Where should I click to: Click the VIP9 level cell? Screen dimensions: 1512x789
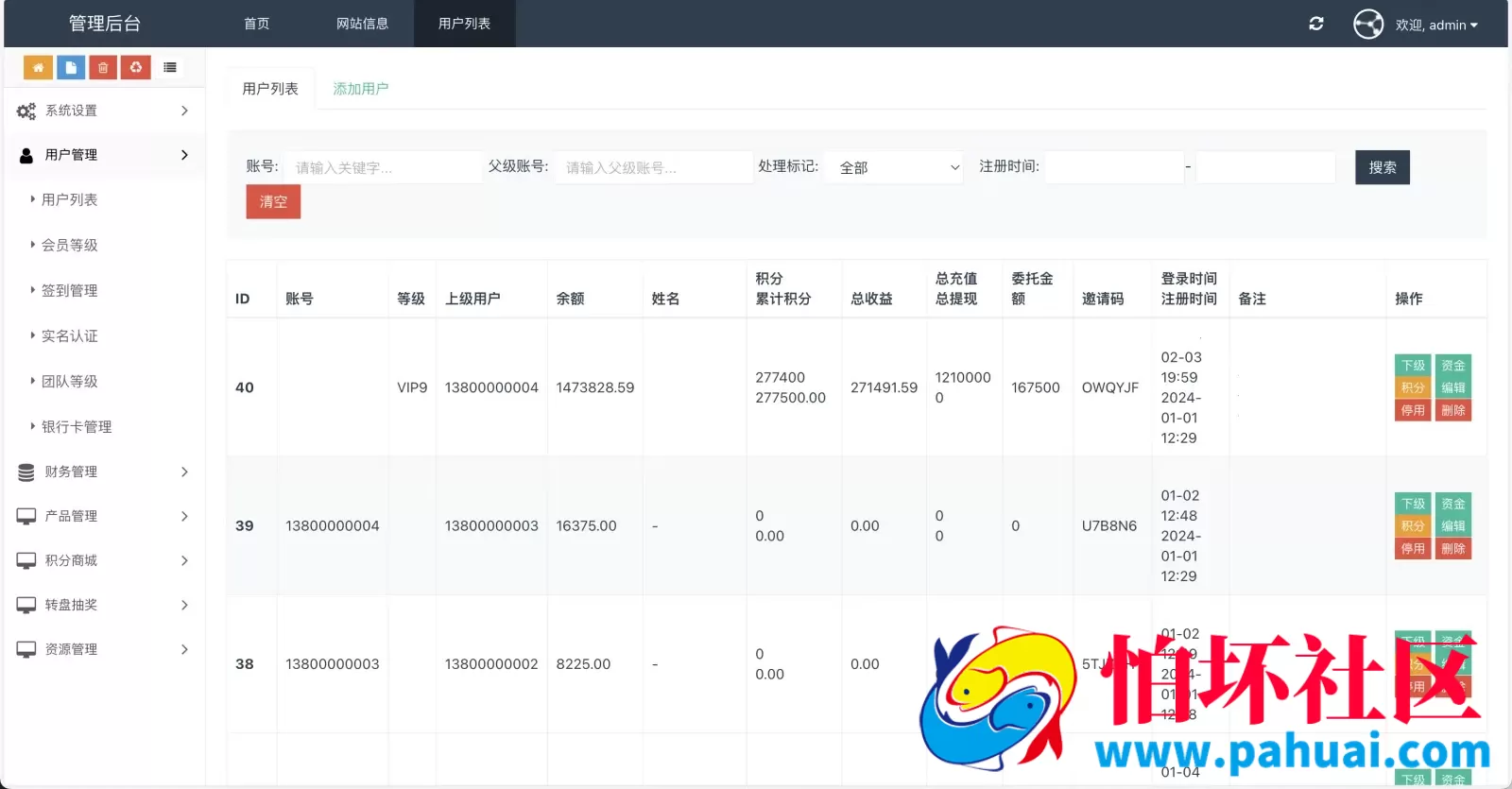click(x=412, y=387)
